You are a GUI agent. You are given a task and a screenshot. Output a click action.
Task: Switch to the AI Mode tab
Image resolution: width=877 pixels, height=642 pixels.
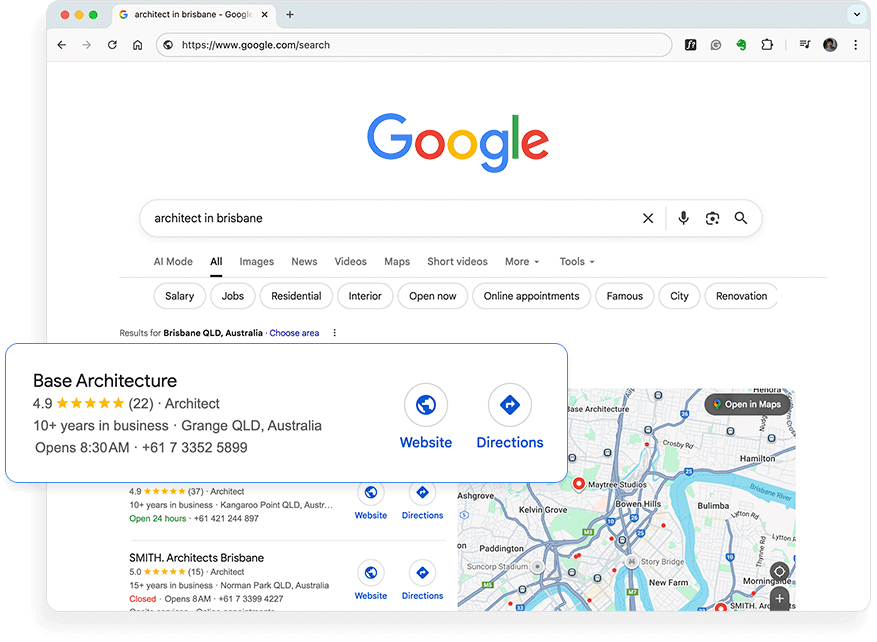(173, 262)
